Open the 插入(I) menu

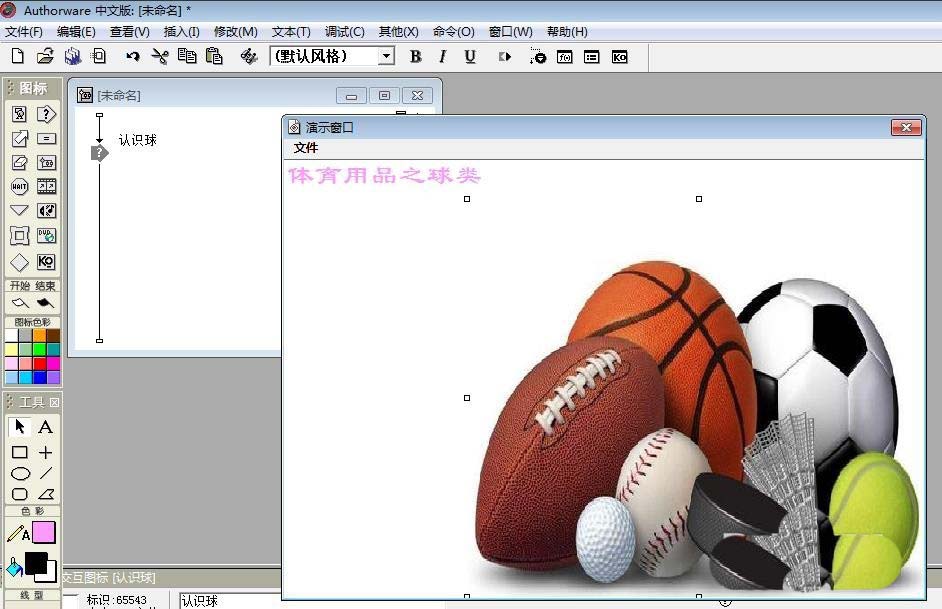point(181,32)
